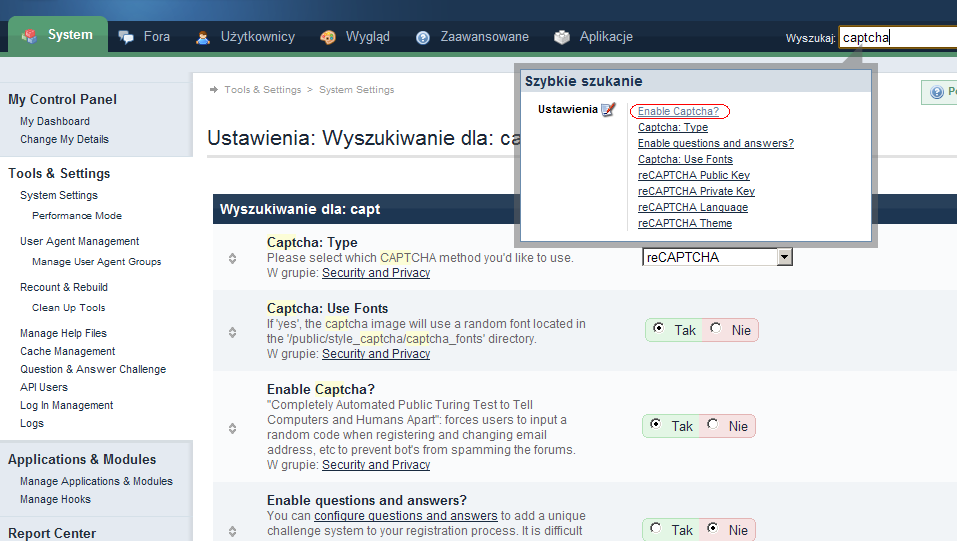Screen dimensions: 957x541
Task: Click the reCAPTCHA Public Key search result
Action: [x=694, y=175]
